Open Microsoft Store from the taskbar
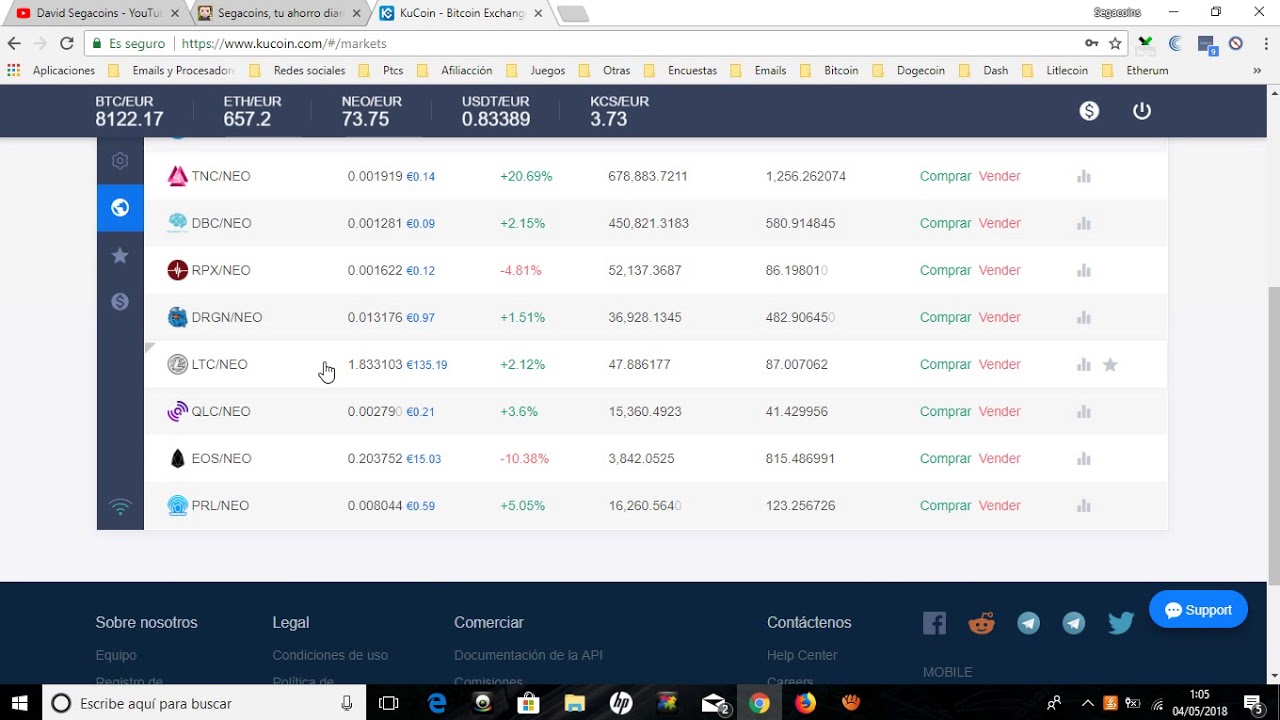 pyautogui.click(x=528, y=703)
